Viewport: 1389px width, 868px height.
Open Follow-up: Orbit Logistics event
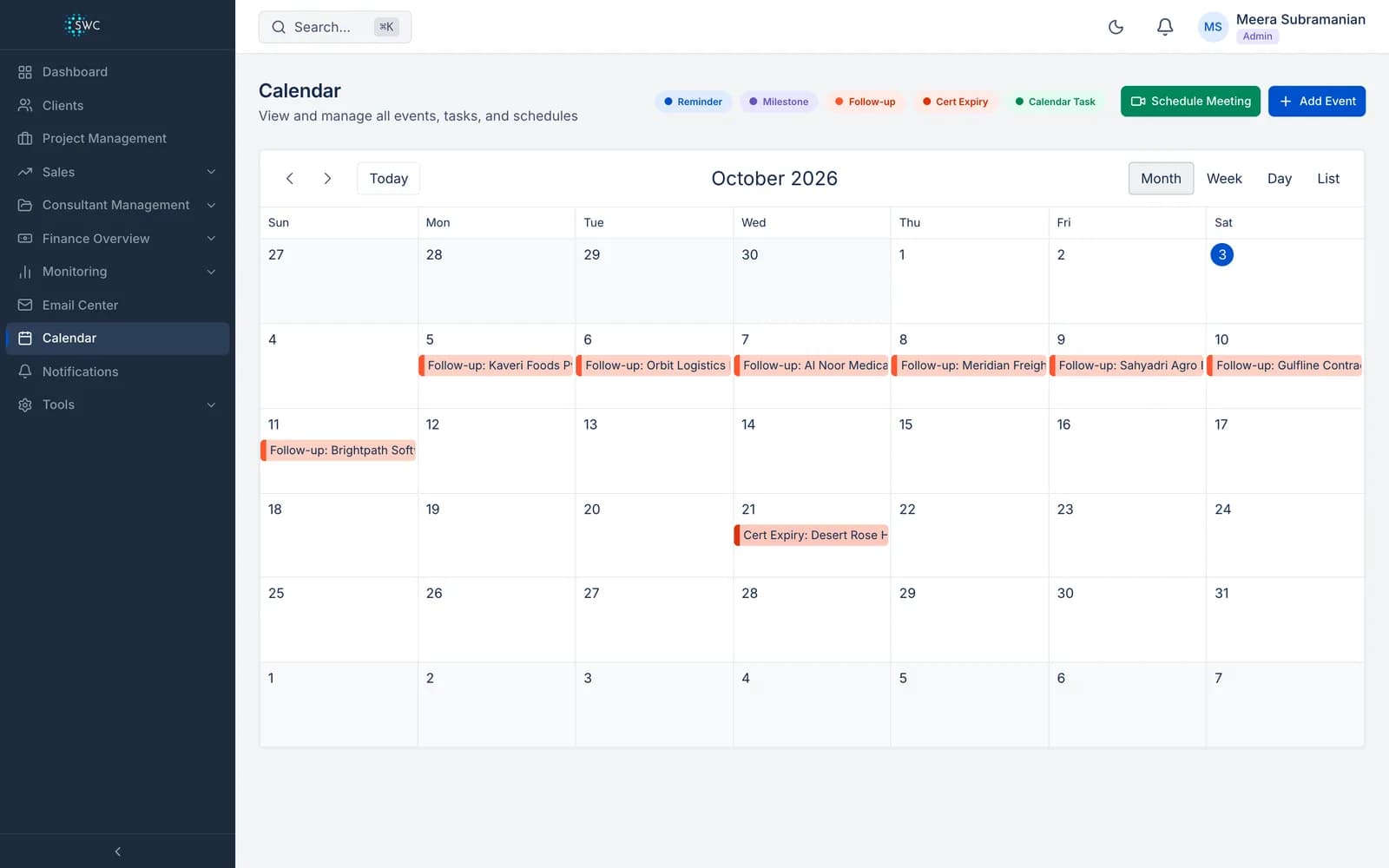[x=654, y=365]
